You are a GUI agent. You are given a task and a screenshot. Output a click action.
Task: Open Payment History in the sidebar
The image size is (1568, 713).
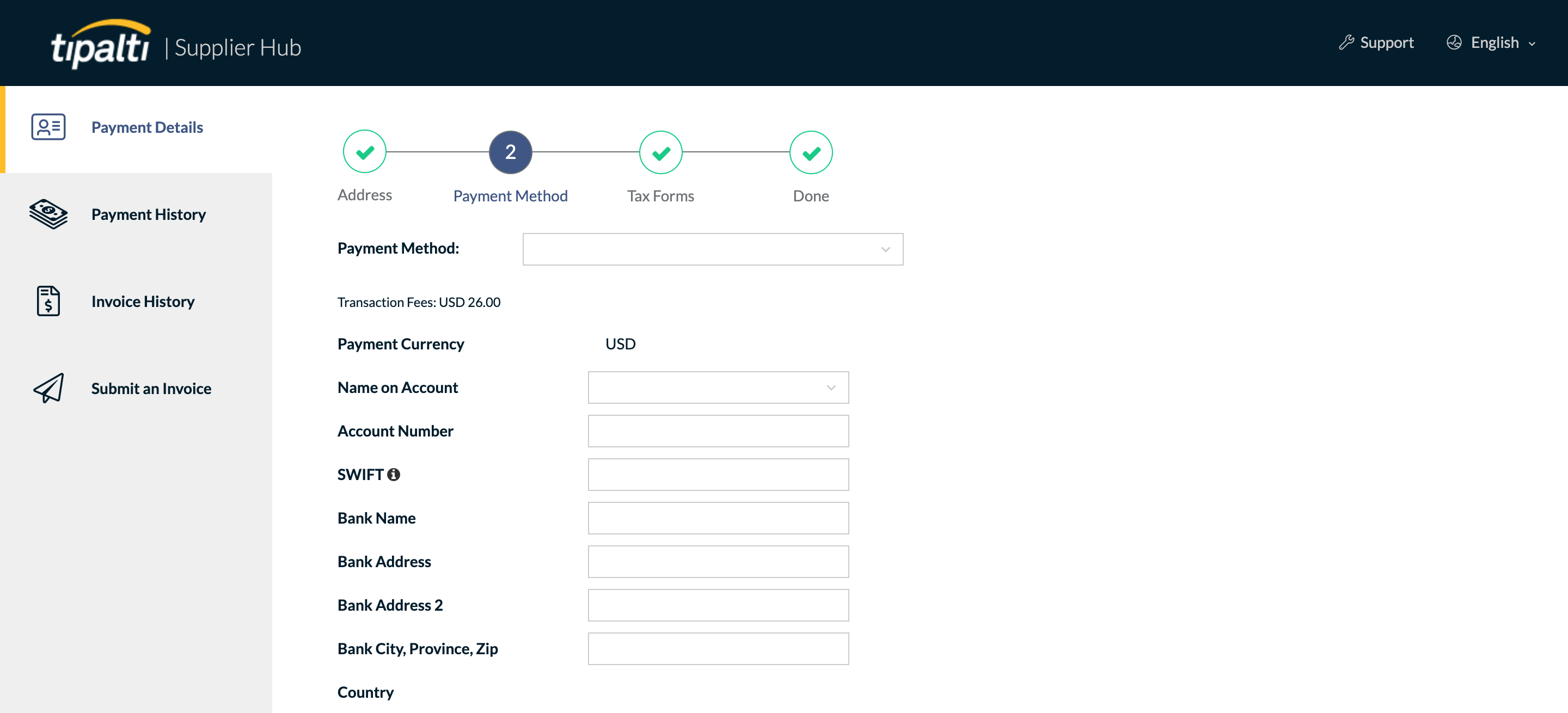coord(149,214)
